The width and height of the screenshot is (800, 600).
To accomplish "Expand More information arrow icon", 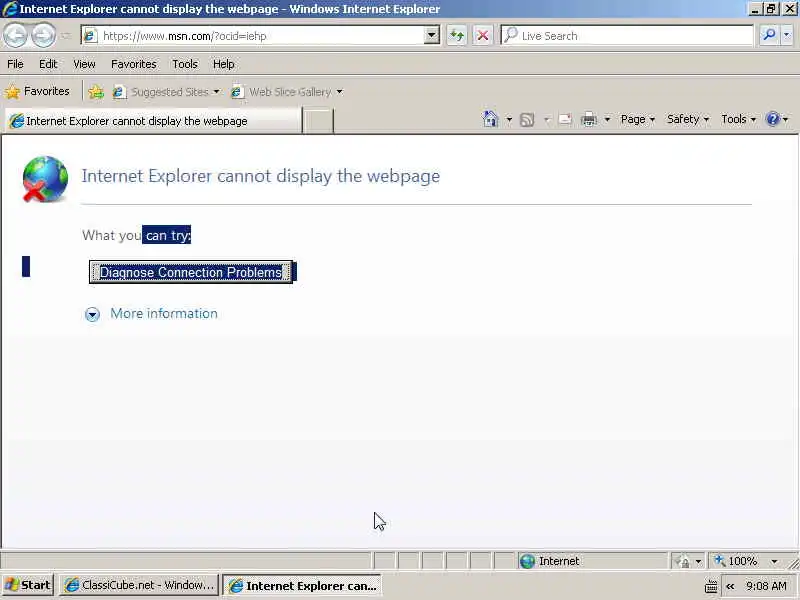I will [92, 314].
